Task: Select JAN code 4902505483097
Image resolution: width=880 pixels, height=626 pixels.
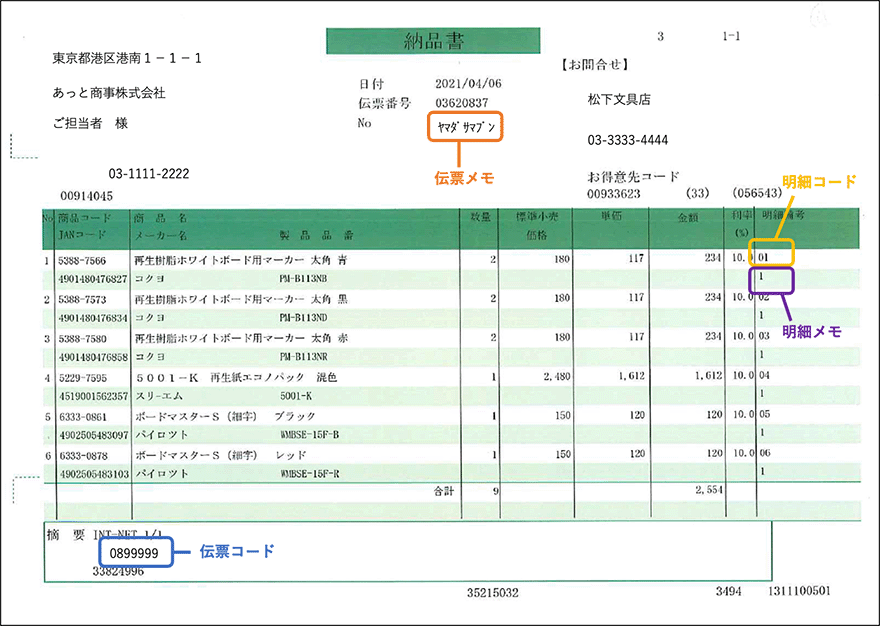Action: click(x=94, y=435)
